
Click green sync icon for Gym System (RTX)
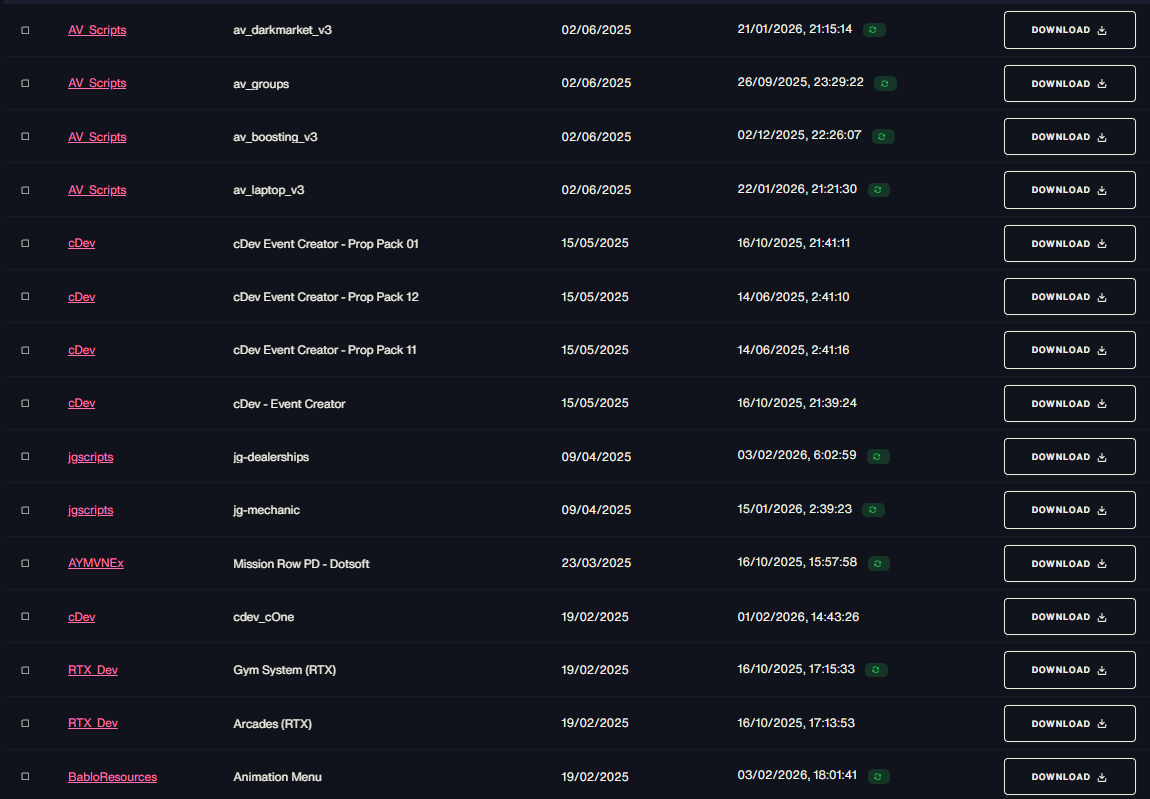pos(876,670)
